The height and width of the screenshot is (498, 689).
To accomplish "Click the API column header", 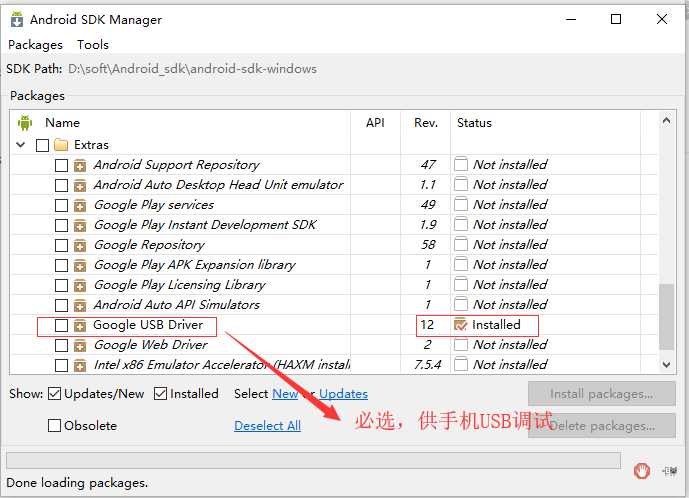I will tap(375, 123).
